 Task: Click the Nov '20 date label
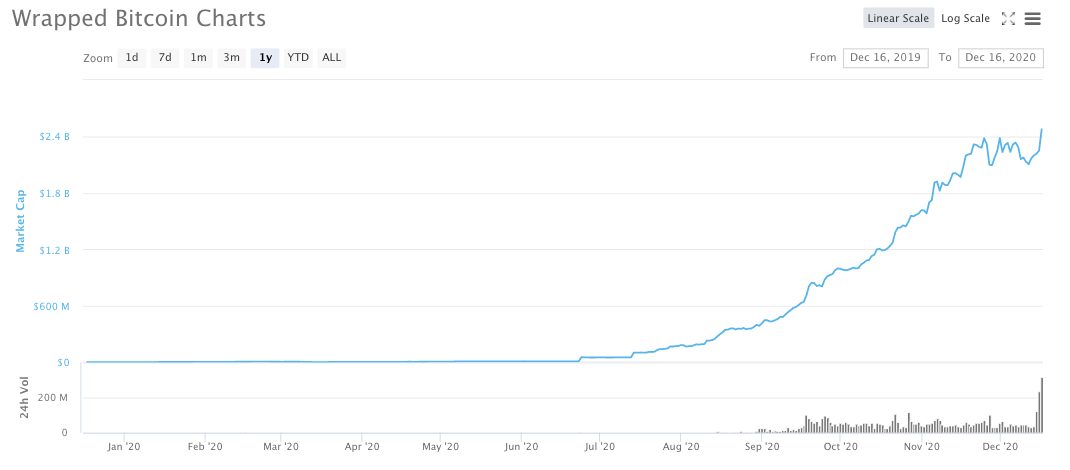point(922,447)
